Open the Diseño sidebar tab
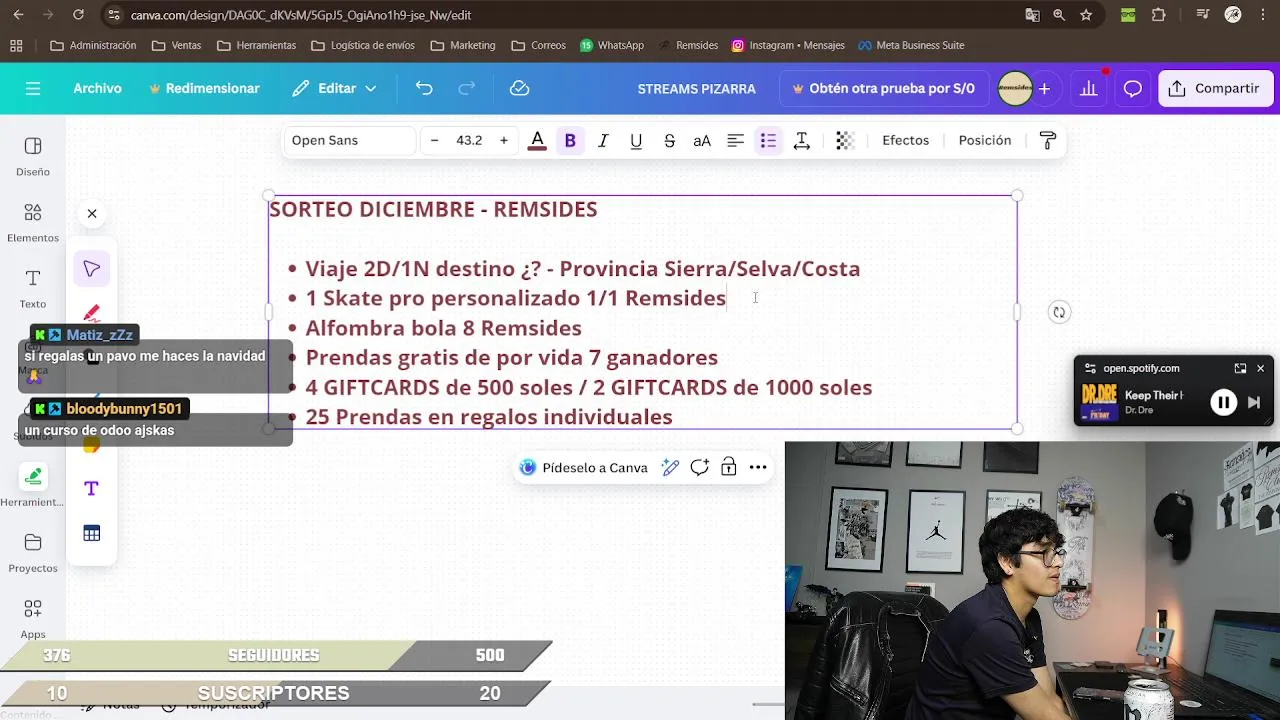This screenshot has width=1280, height=720. click(33, 157)
